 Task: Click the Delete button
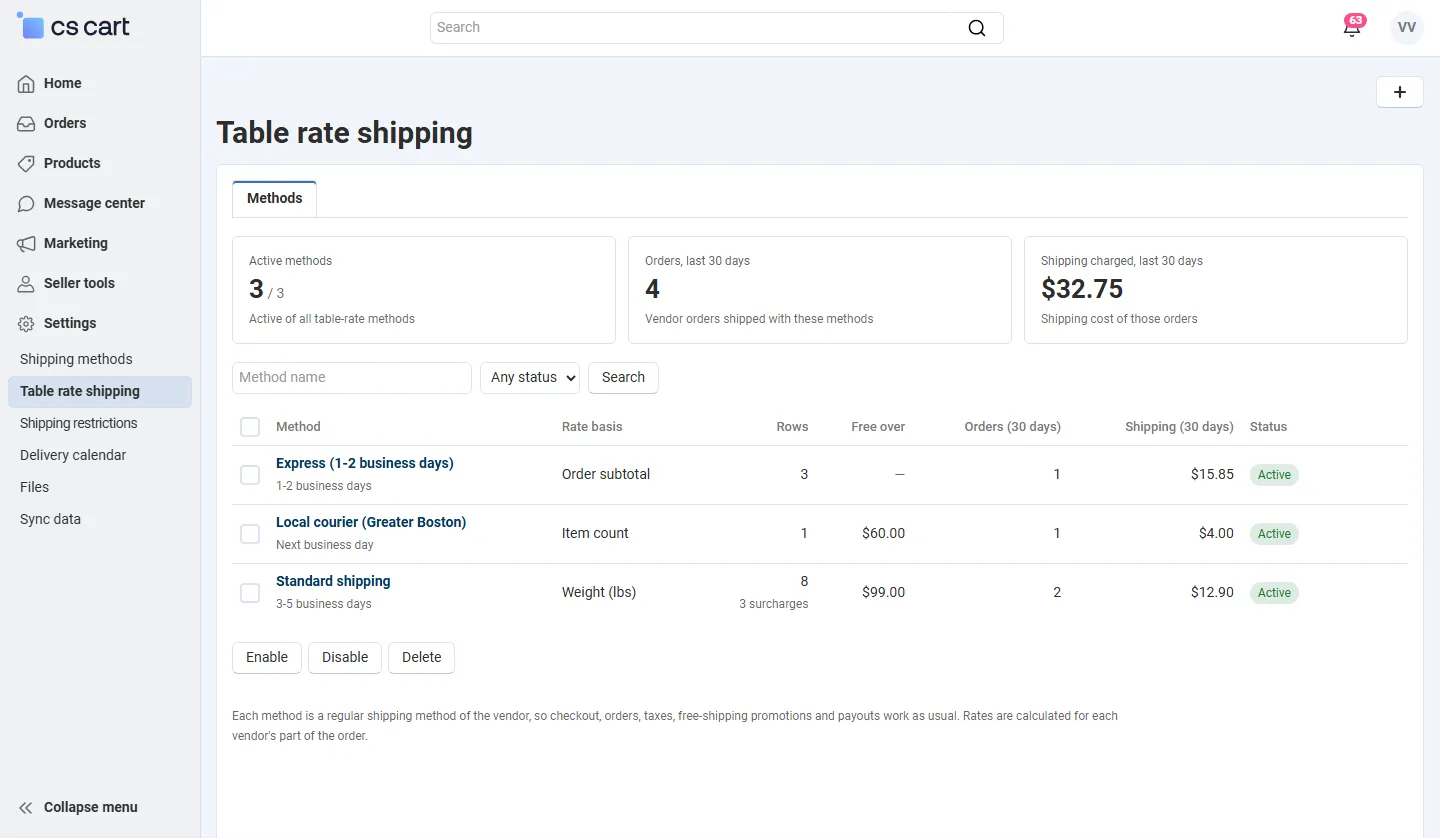[421, 658]
